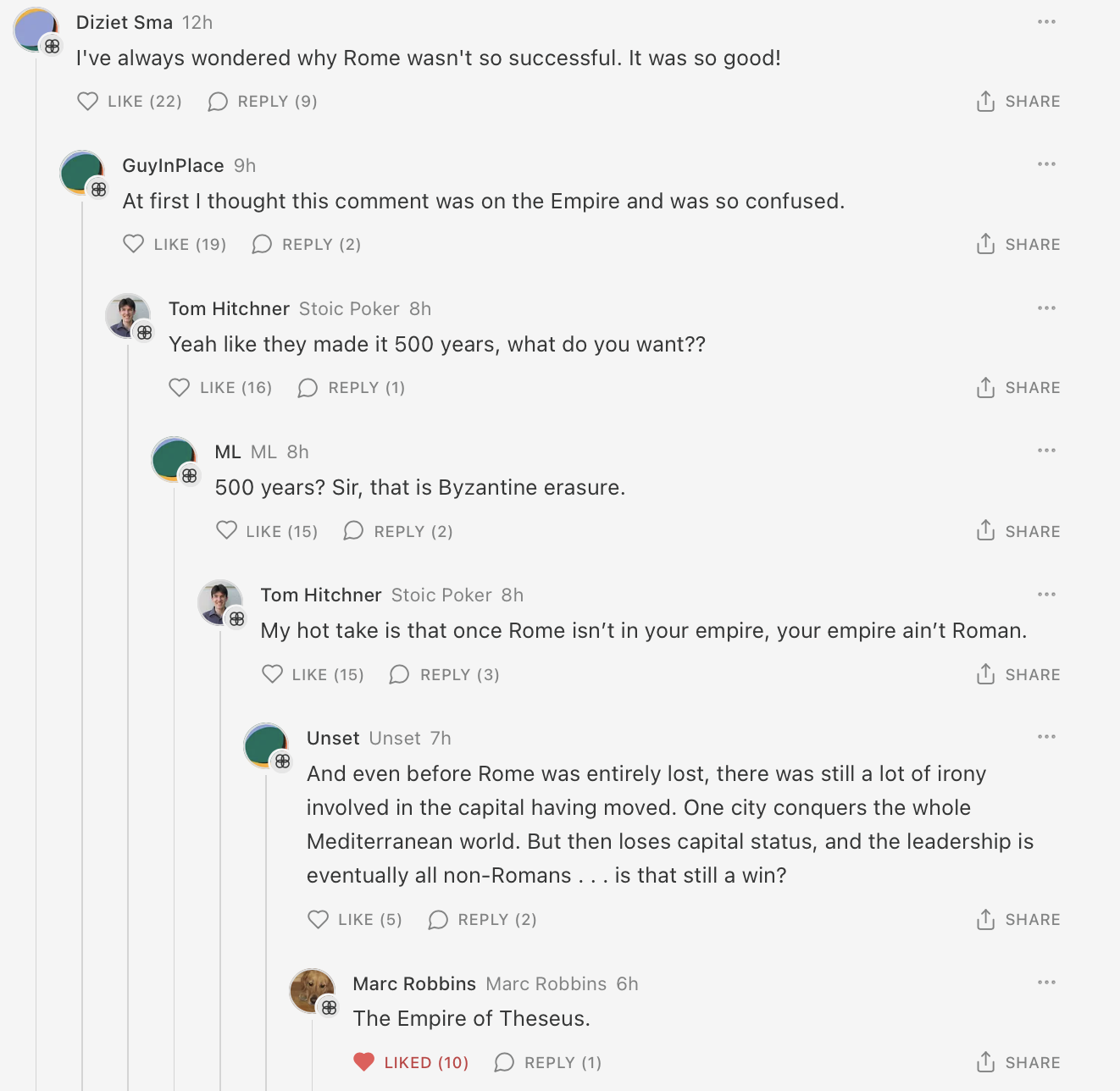Share Diziet Sma's comment about Rome
1120x1091 pixels.
coord(1017,102)
